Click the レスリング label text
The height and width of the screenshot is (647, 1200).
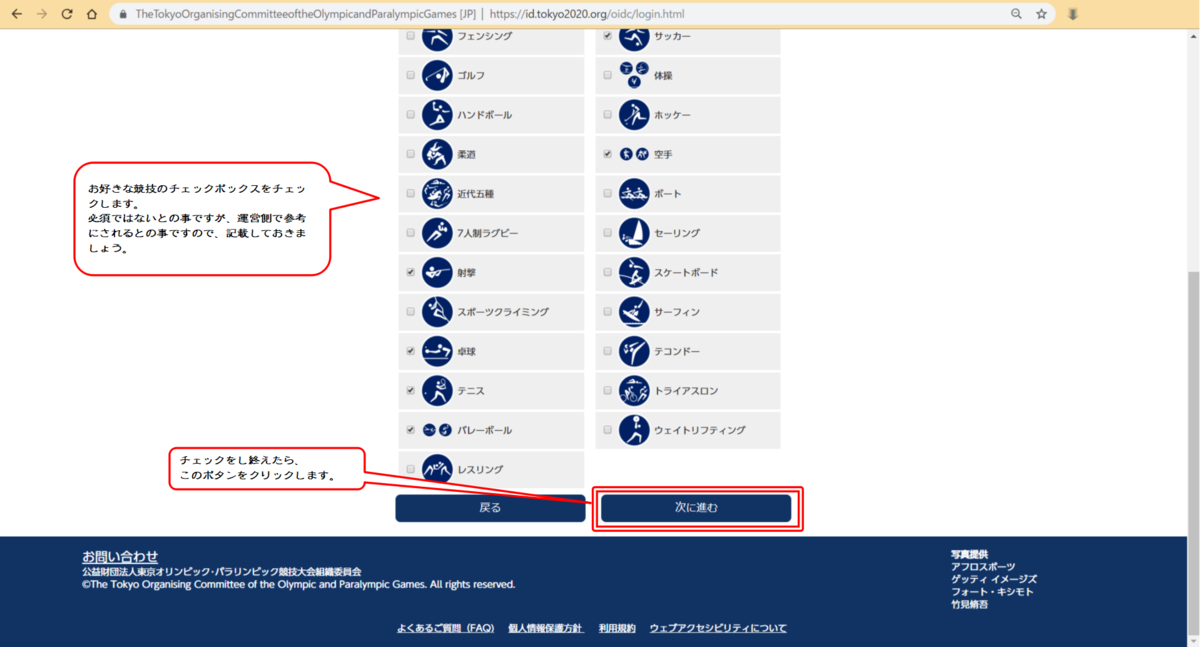(x=480, y=469)
